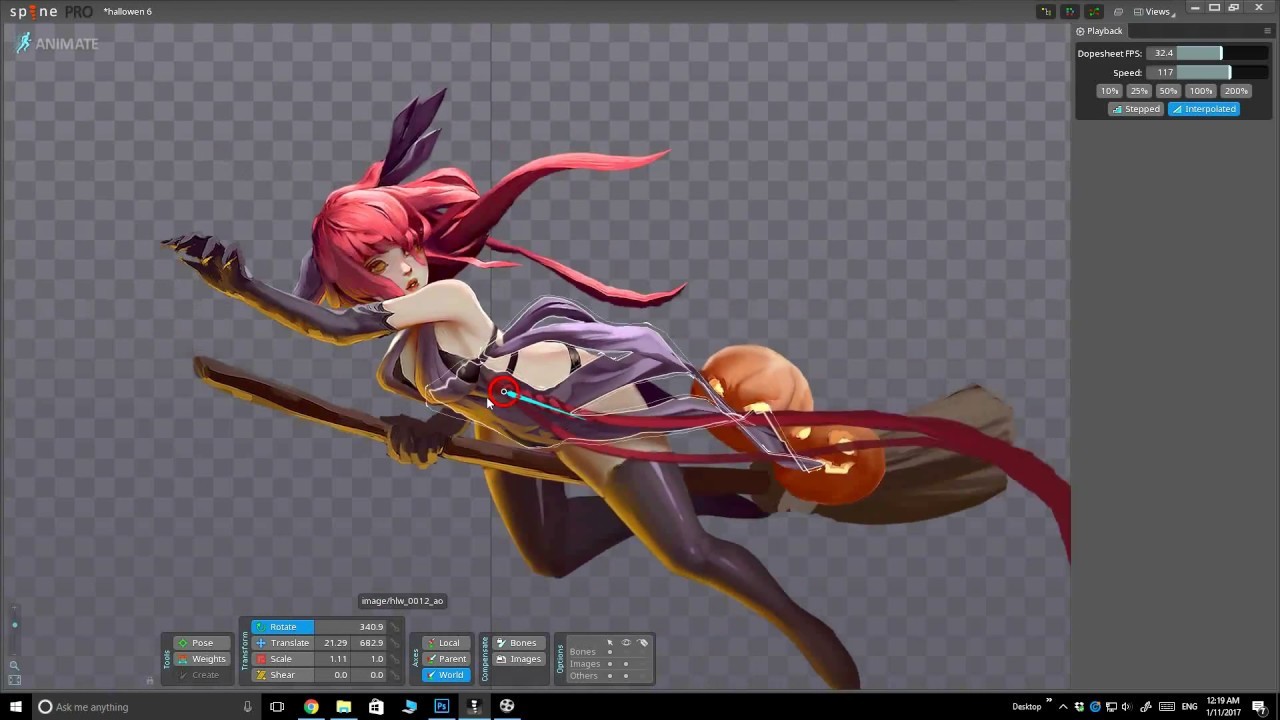This screenshot has height=720, width=1280.
Task: Activate the Shear transform tool
Action: (x=283, y=675)
